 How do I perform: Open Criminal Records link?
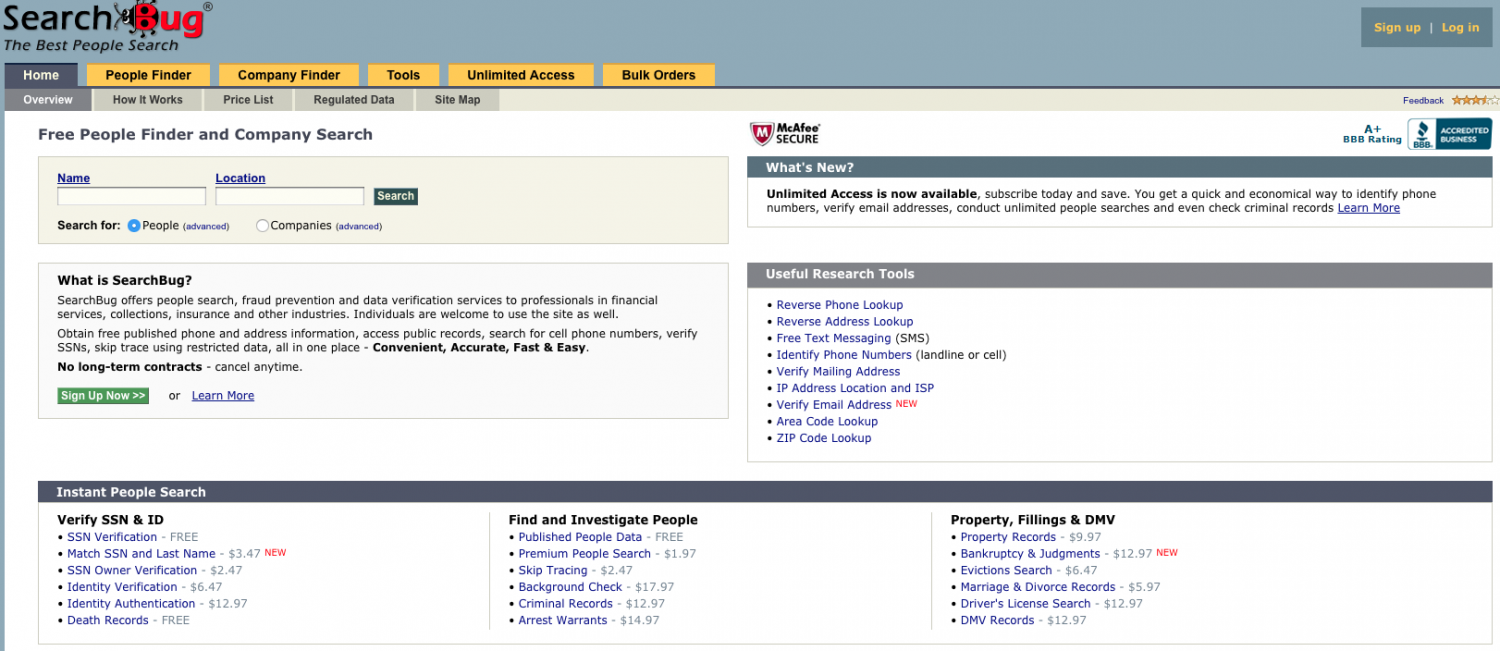566,604
